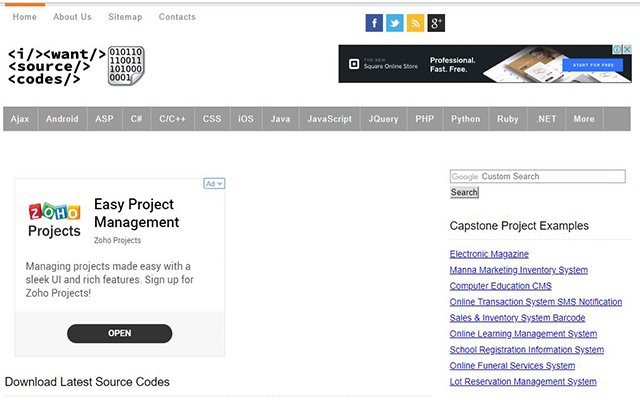Open the Facebook social icon

click(374, 23)
